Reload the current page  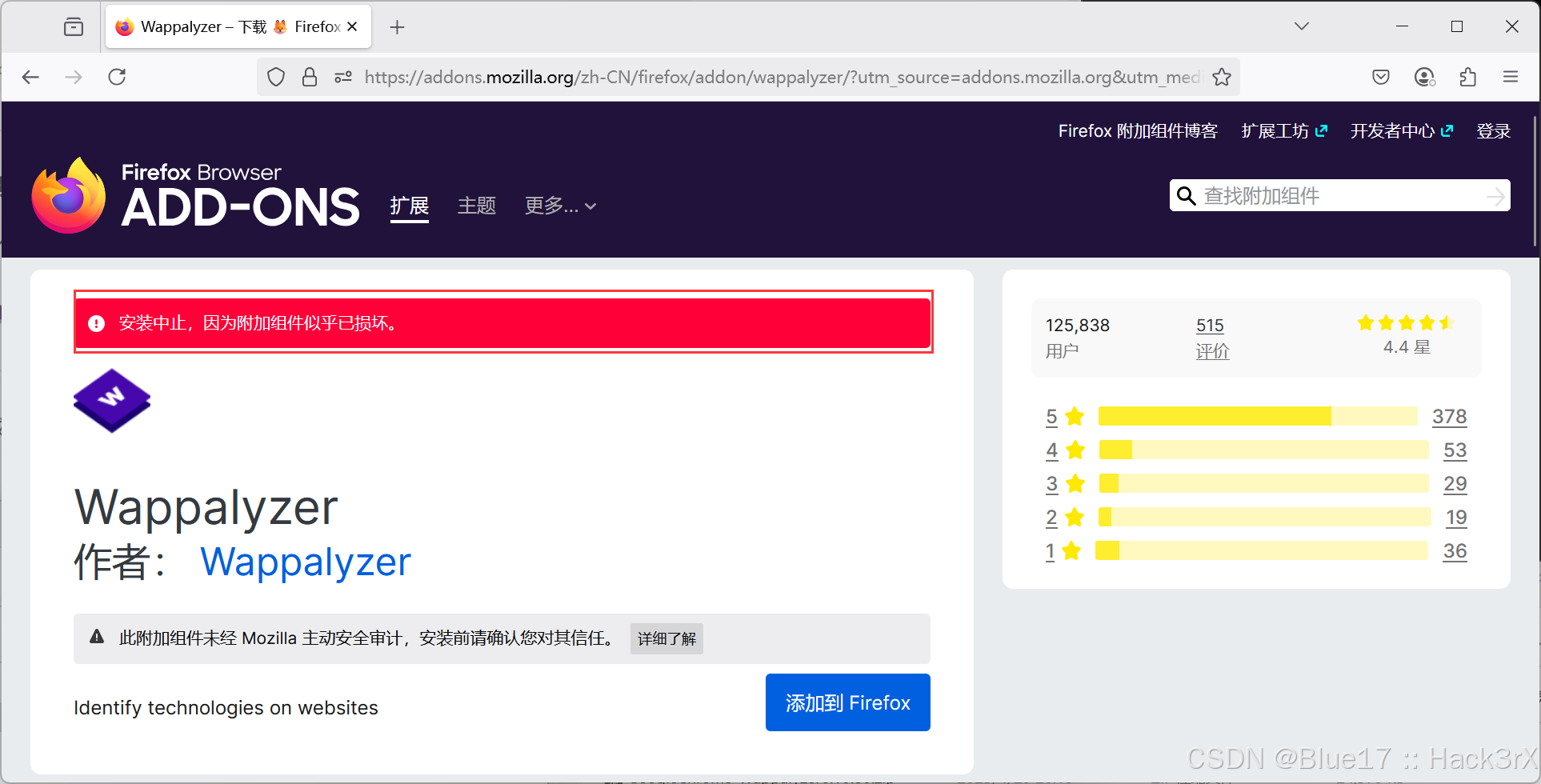pyautogui.click(x=117, y=77)
